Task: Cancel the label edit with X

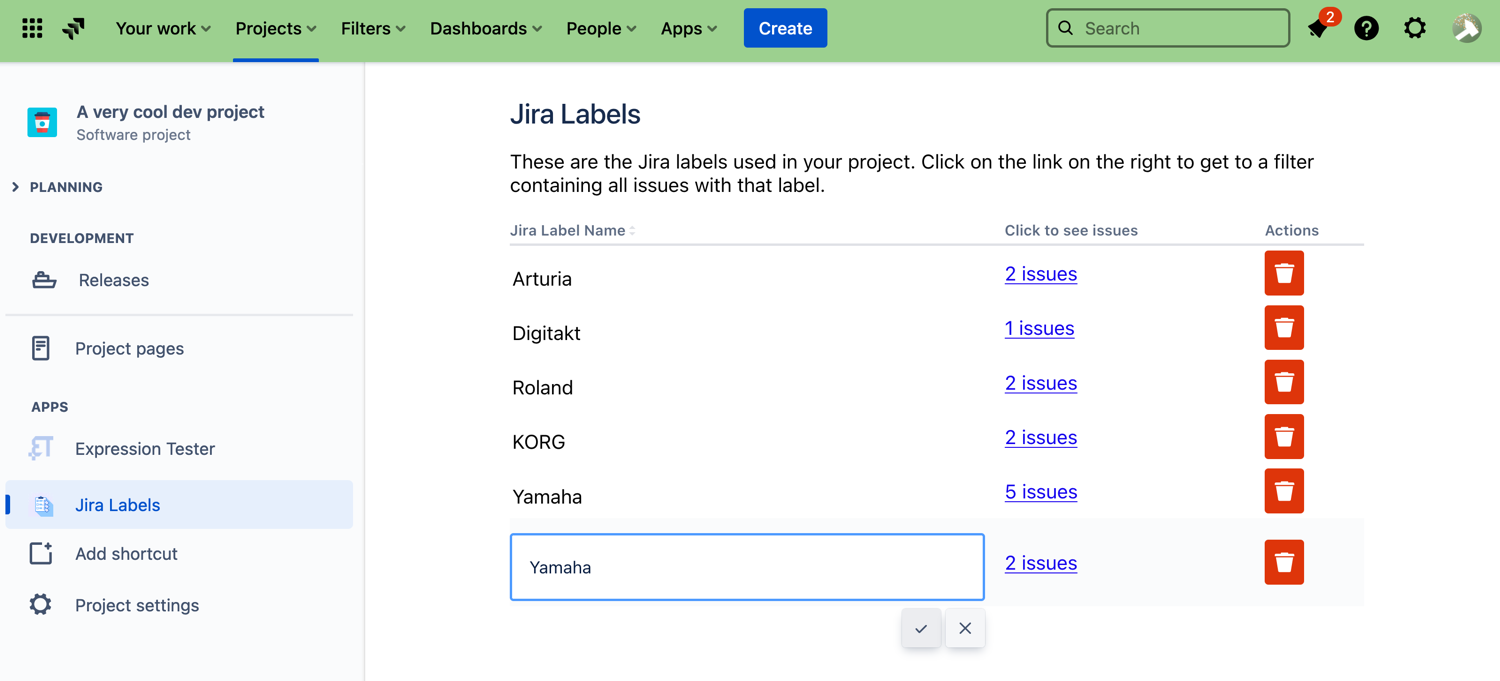Action: point(965,628)
